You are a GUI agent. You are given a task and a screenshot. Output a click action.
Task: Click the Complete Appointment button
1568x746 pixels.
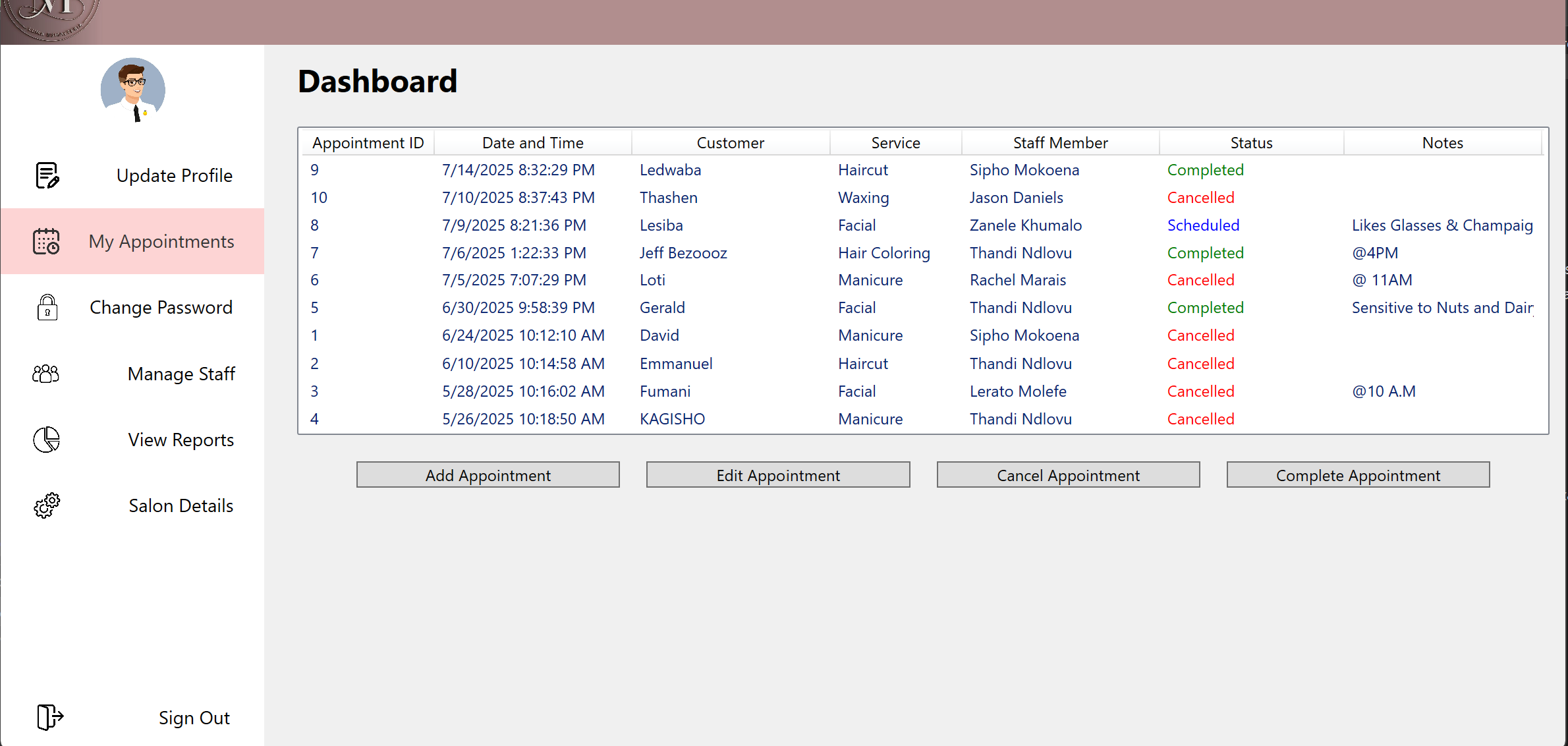click(x=1358, y=474)
